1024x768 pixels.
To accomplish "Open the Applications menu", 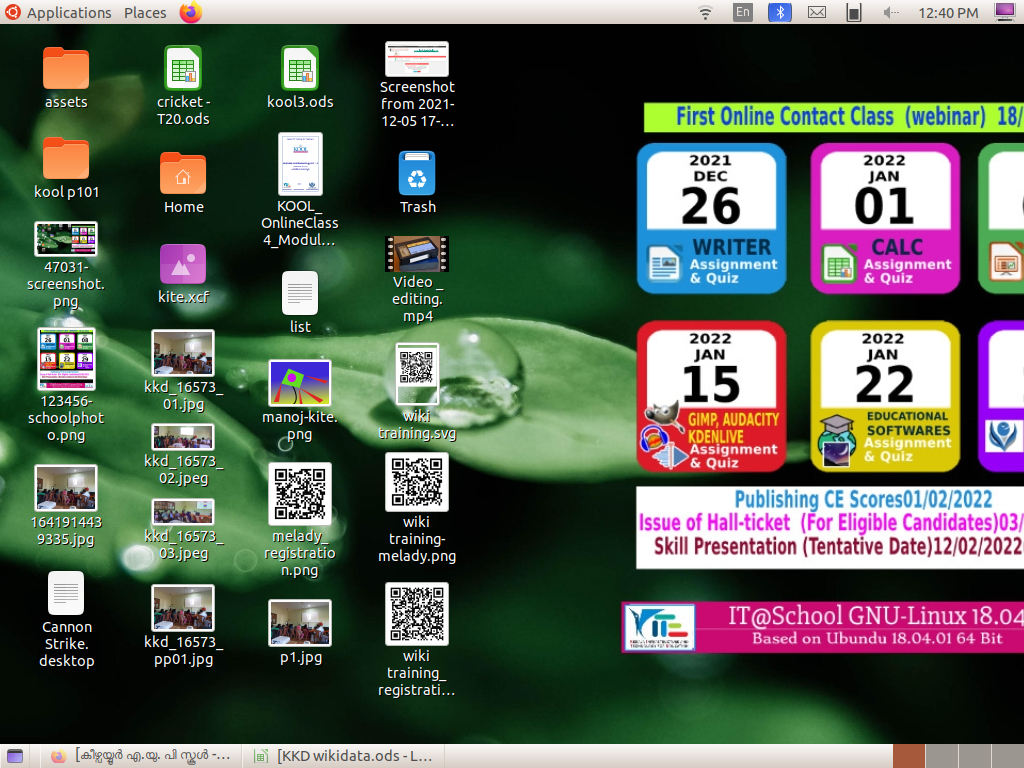I will (x=68, y=12).
